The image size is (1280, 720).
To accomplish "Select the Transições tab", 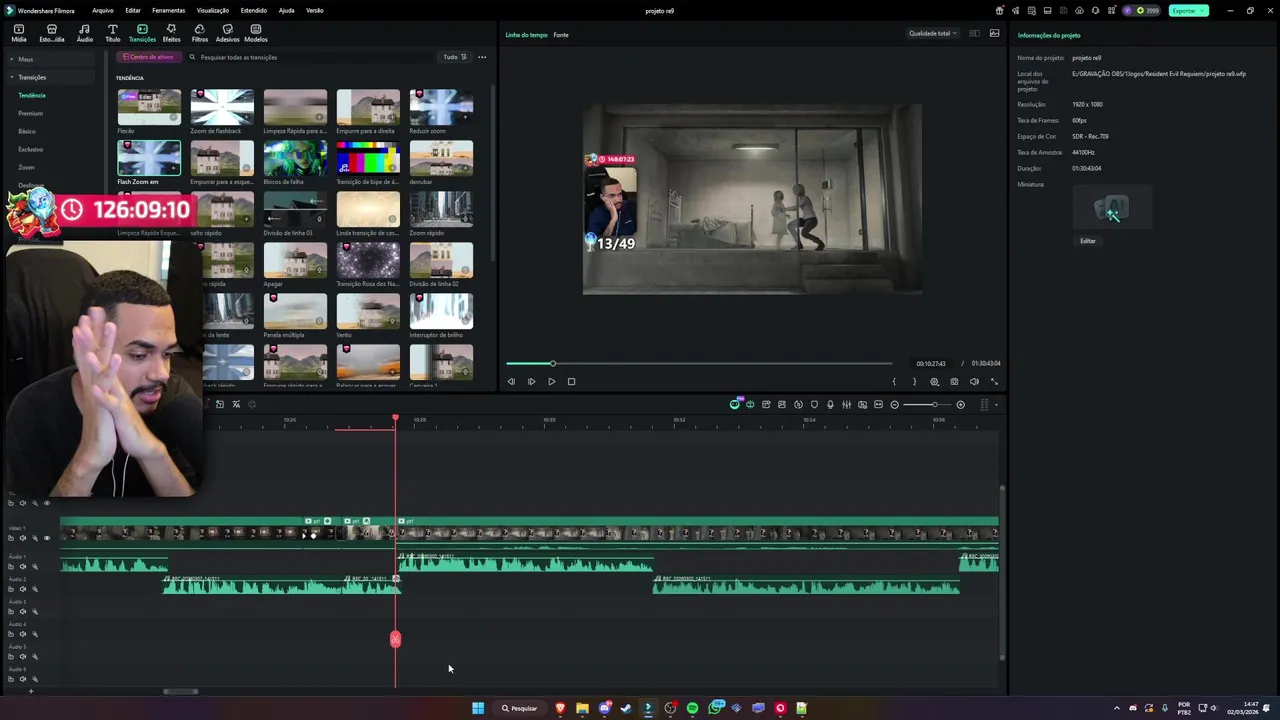I will click(142, 33).
